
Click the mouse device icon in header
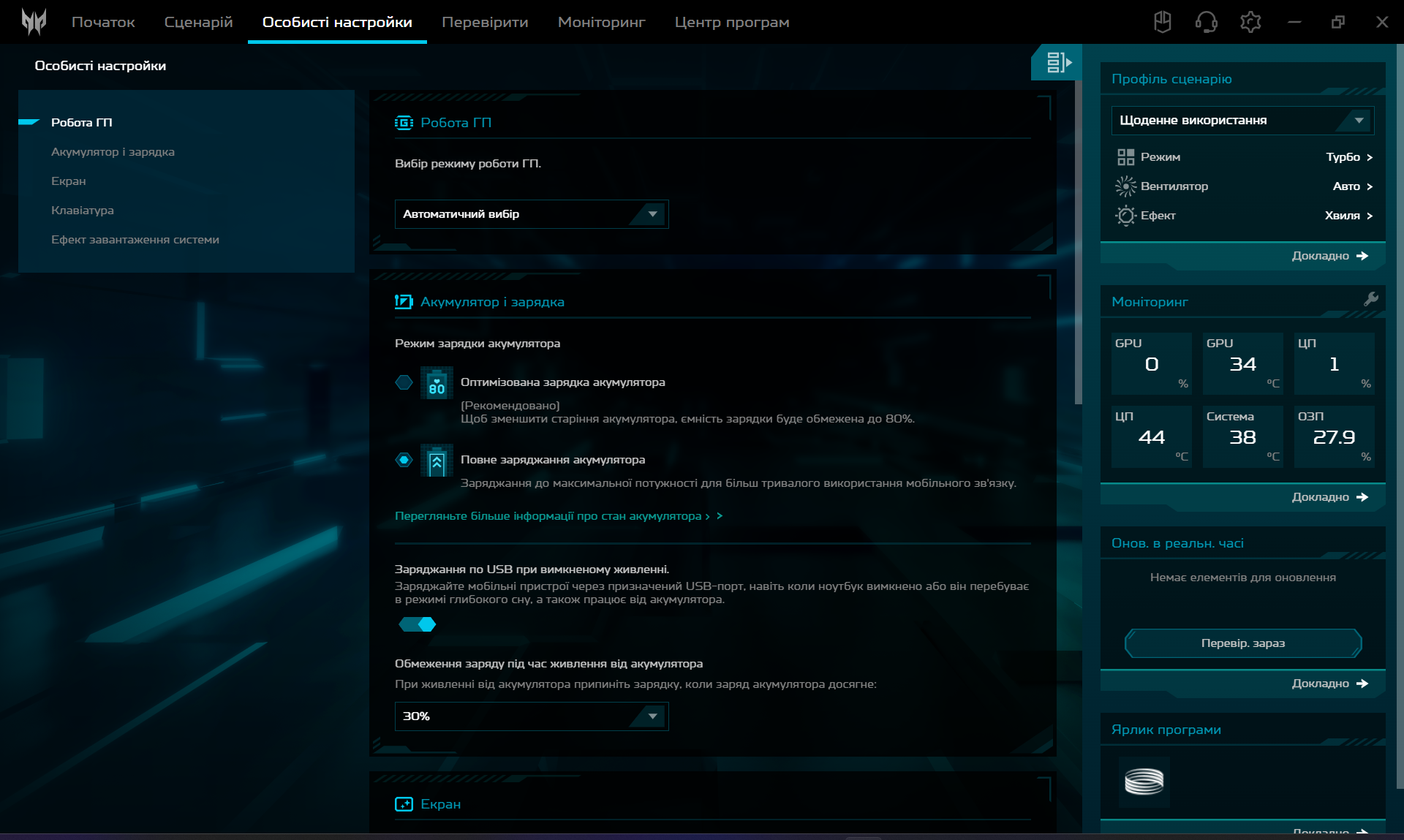pyautogui.click(x=1162, y=22)
